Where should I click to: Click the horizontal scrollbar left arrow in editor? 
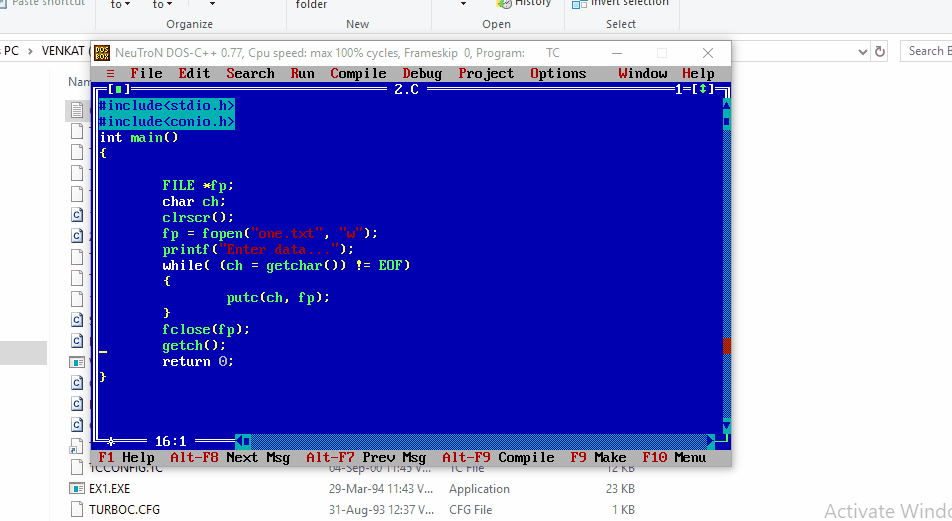point(239,441)
